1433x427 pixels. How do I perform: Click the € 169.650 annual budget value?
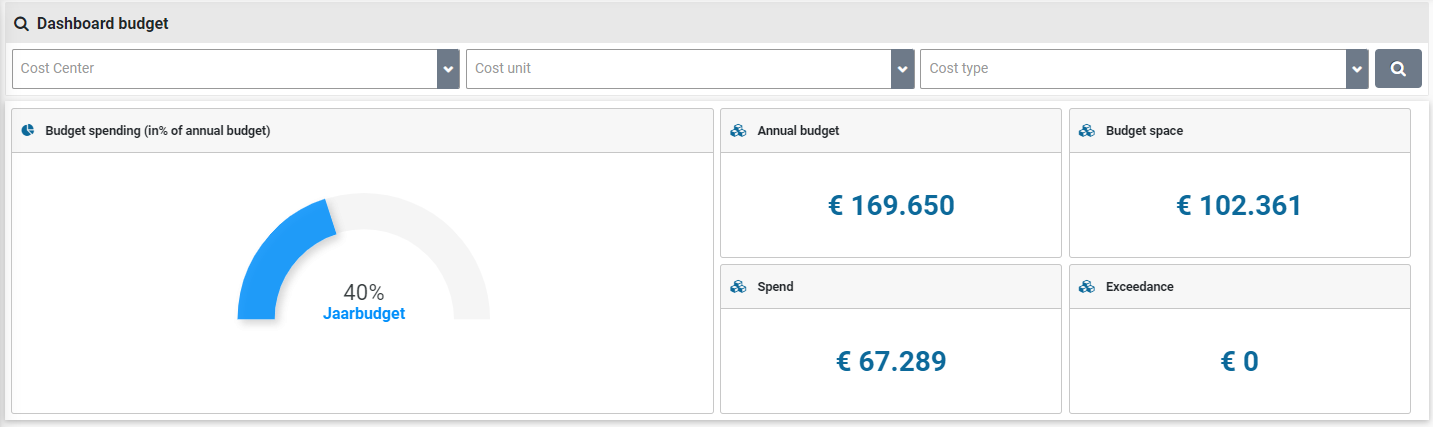tap(891, 206)
